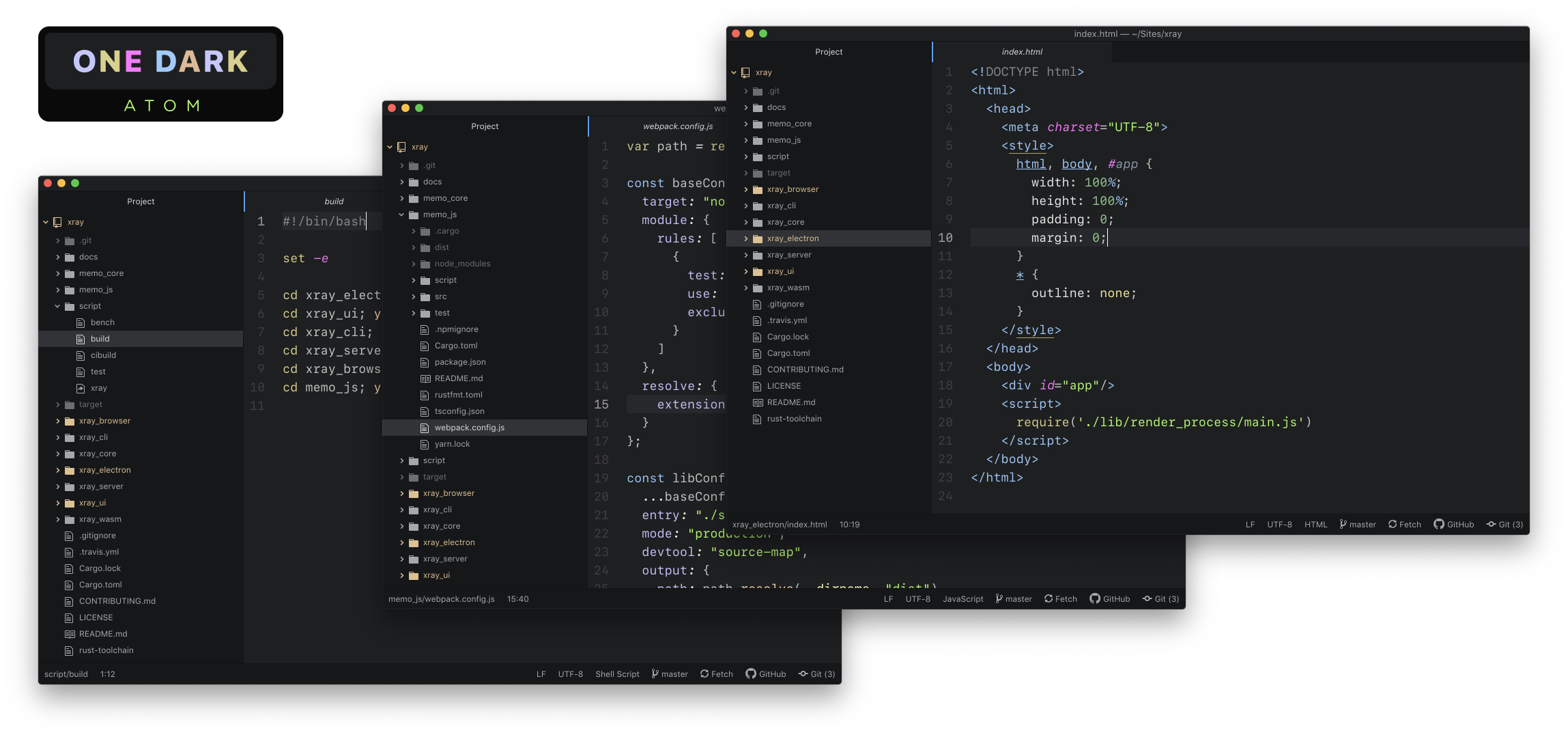The image size is (1568, 735).
Task: Click JavaScript grammar selector in webpack status bar
Action: click(x=963, y=599)
